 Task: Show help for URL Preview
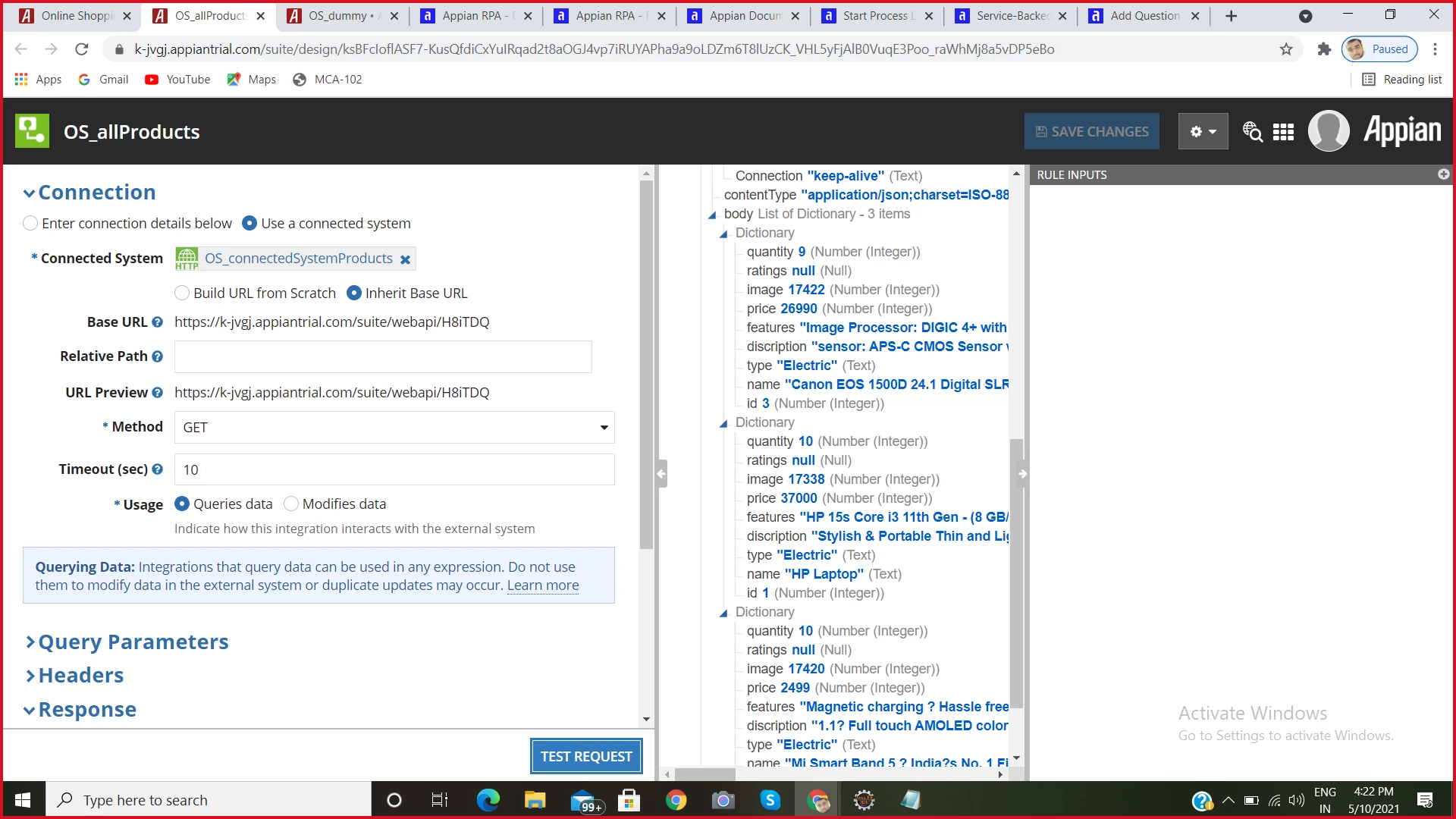[157, 393]
